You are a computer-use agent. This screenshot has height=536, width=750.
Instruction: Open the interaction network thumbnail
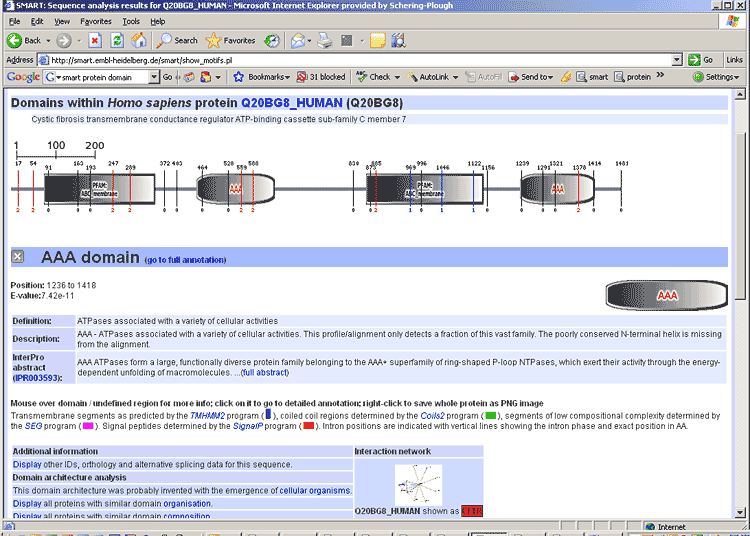click(x=419, y=485)
